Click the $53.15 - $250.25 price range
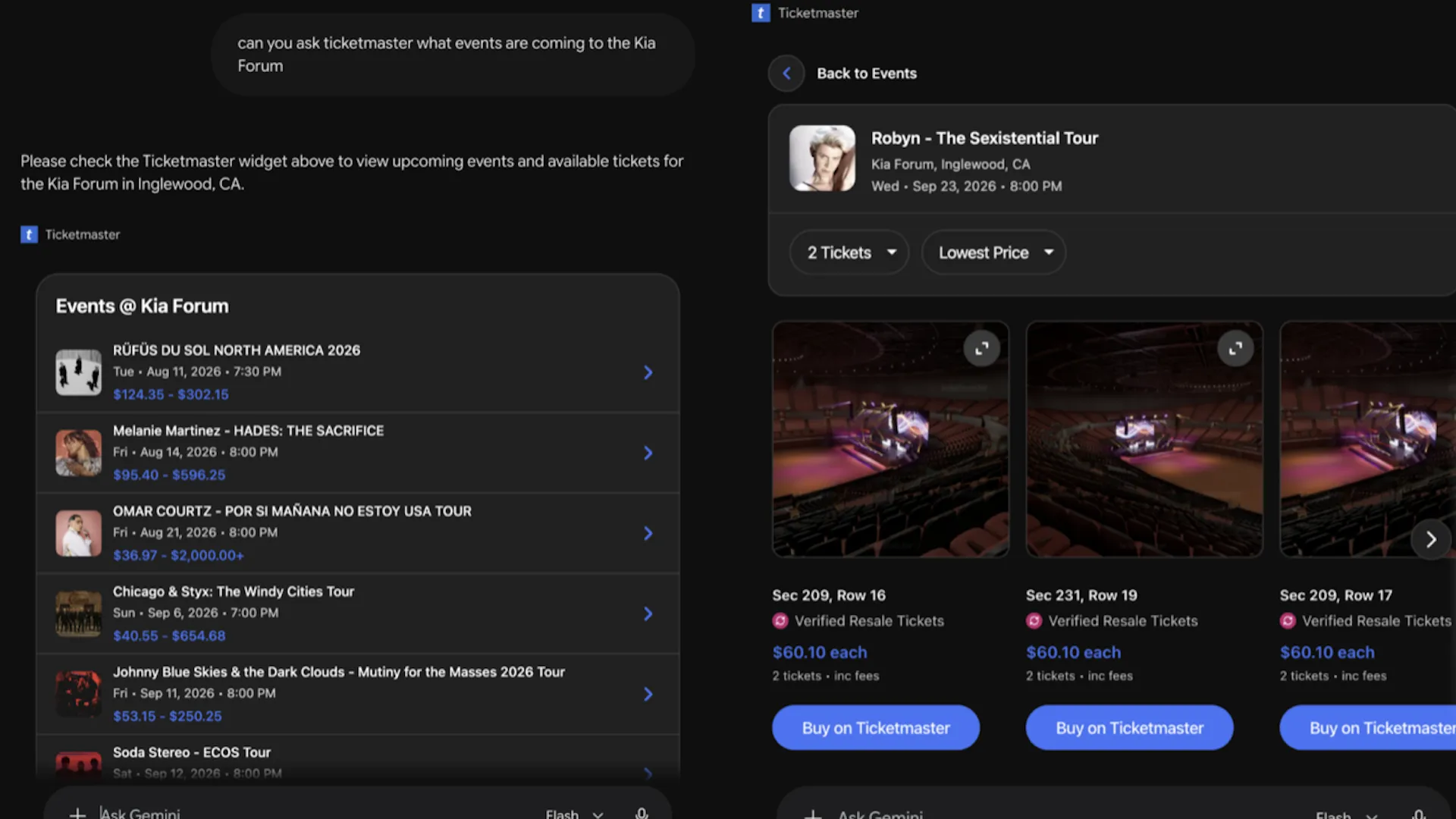This screenshot has height=819, width=1456. [x=168, y=716]
